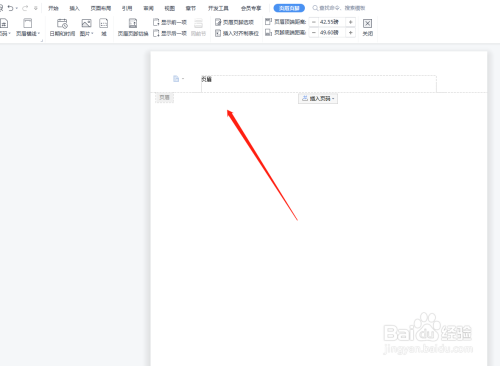Click the Undo arrow icon

pyautogui.click(x=11, y=8)
